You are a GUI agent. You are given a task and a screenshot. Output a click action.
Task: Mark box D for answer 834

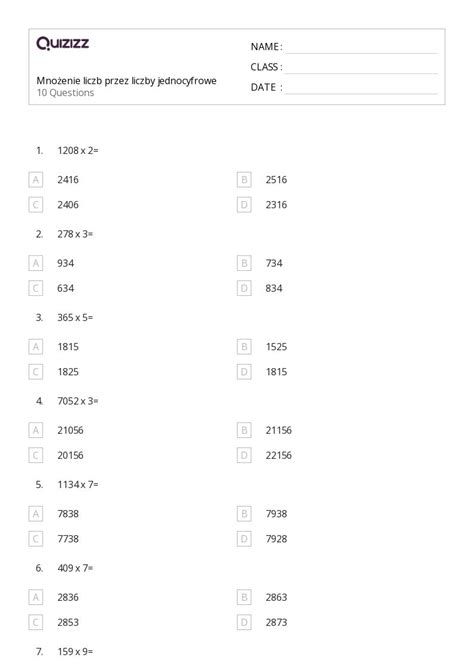(x=244, y=288)
